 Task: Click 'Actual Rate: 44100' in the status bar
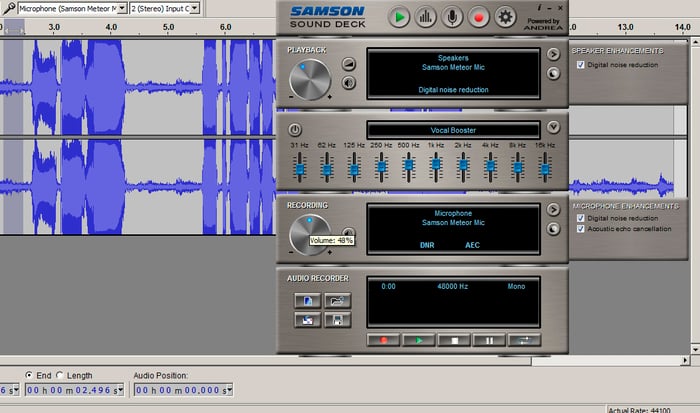(639, 410)
